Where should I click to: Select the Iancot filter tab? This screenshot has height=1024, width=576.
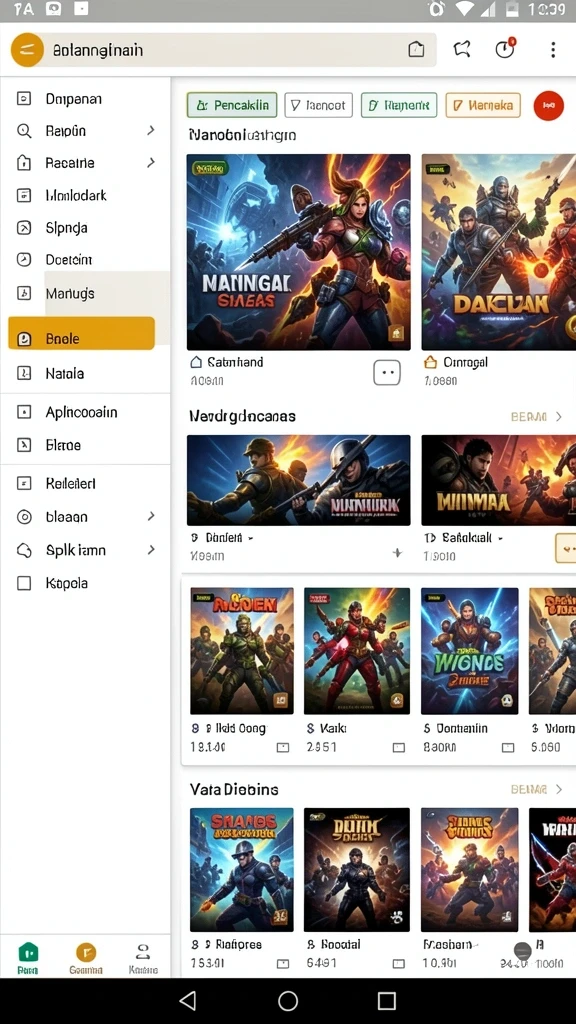pyautogui.click(x=318, y=105)
